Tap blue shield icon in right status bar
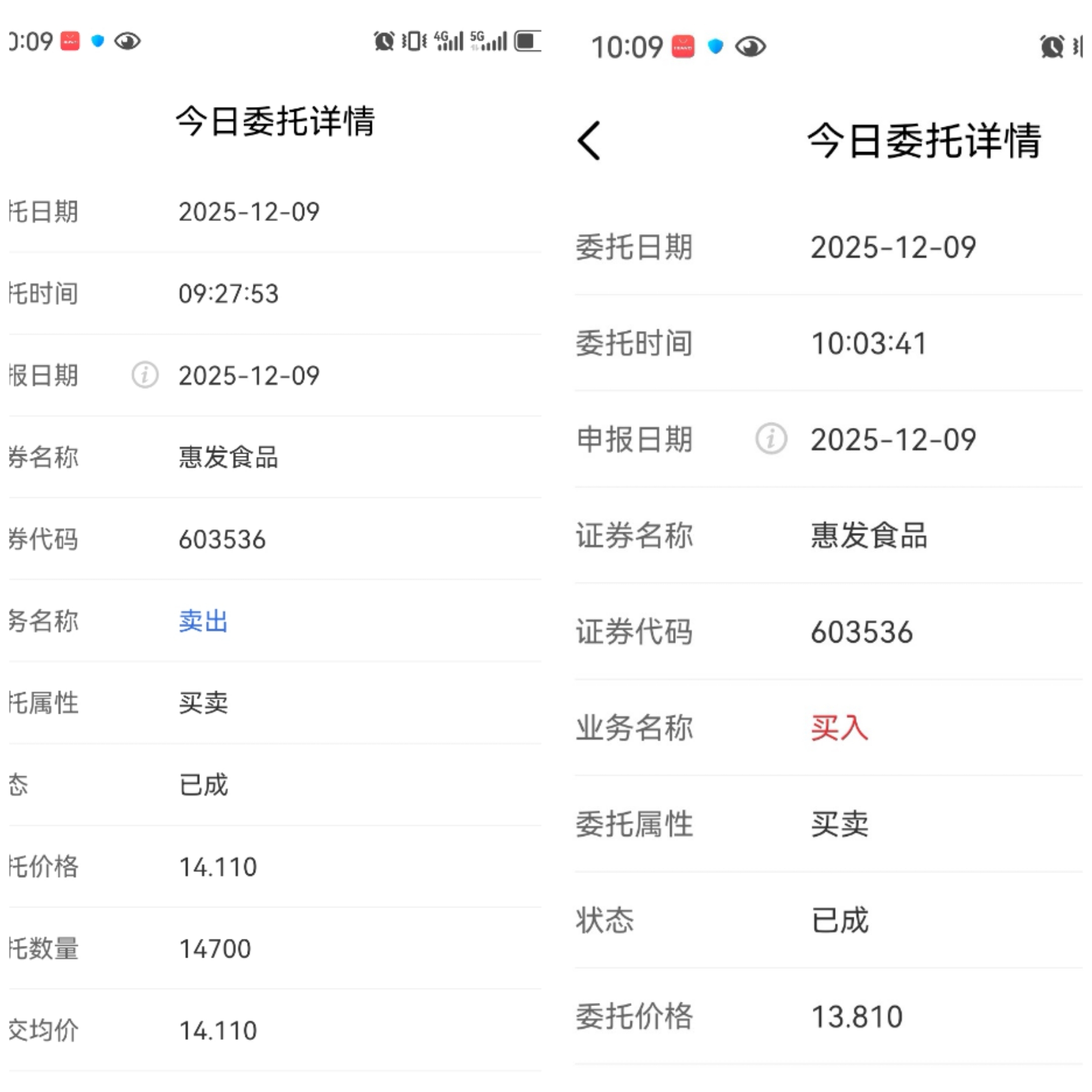This screenshot has width=1092, height=1092. tap(715, 47)
